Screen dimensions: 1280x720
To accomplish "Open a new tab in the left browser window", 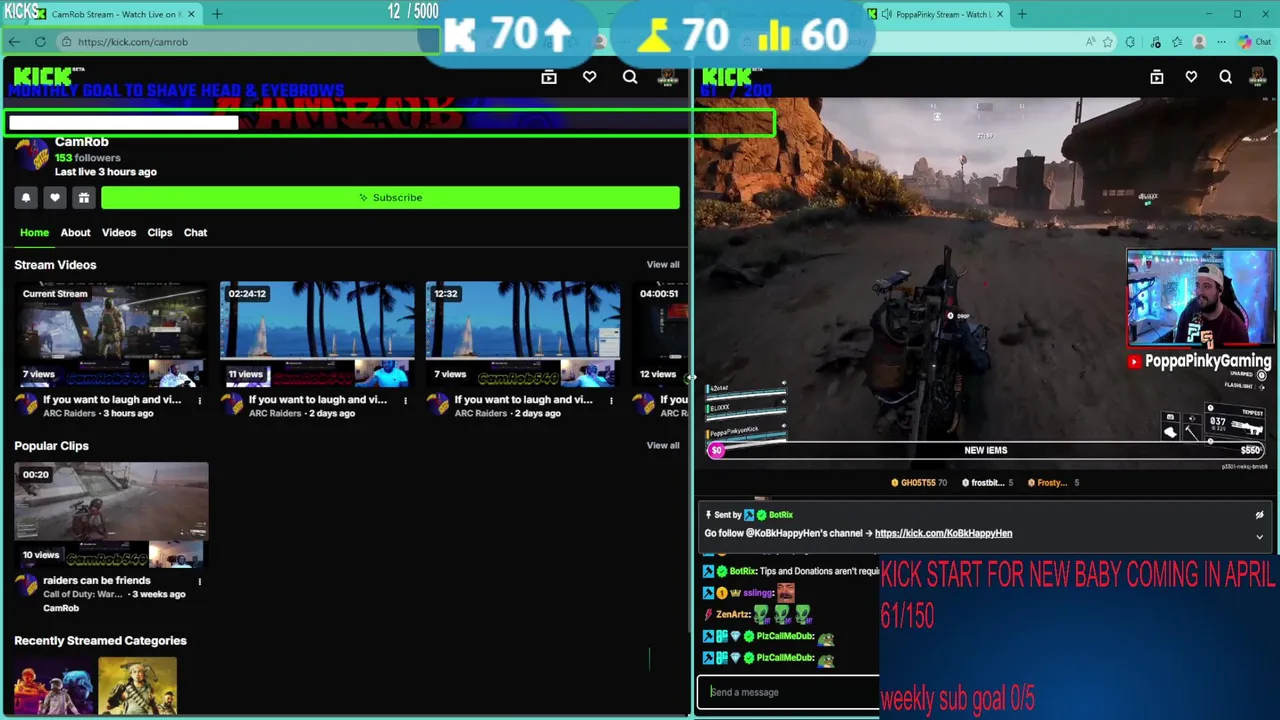I will 217,14.
